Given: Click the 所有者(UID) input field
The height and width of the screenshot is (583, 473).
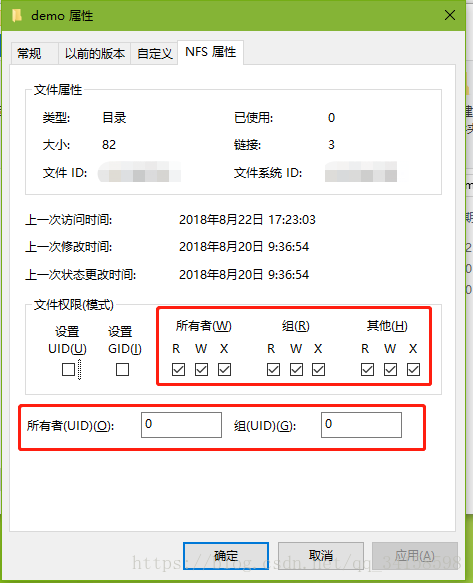Looking at the screenshot, I should click(181, 425).
